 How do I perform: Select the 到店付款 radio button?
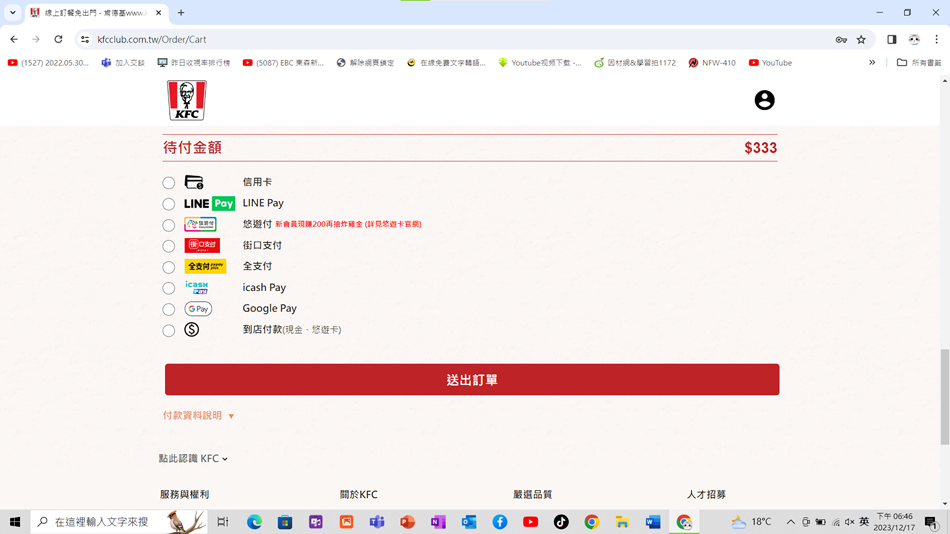coord(168,330)
